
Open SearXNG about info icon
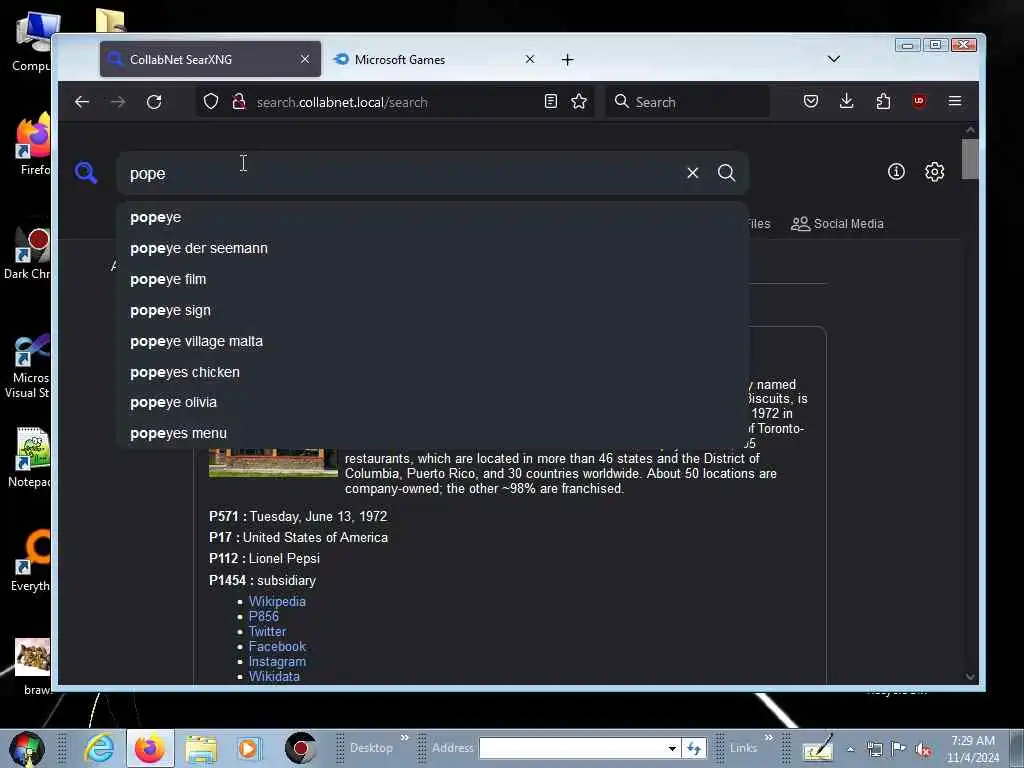pos(896,172)
